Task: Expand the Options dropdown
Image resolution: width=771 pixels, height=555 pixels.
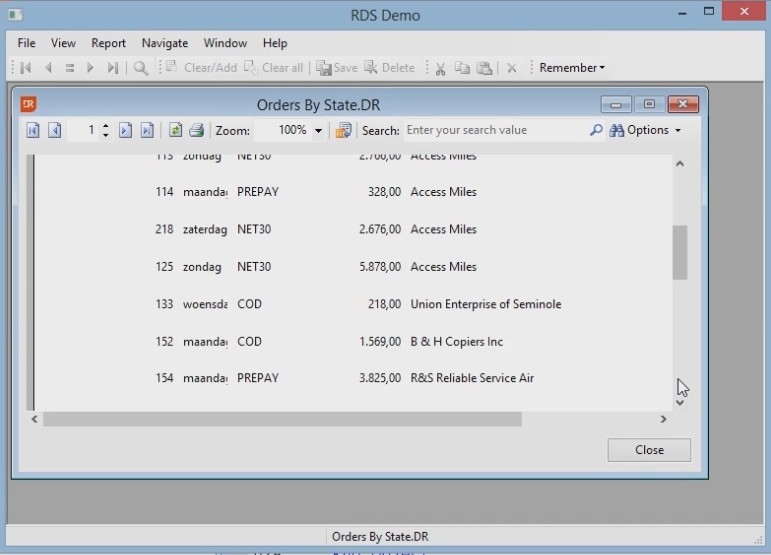Action: [x=646, y=130]
